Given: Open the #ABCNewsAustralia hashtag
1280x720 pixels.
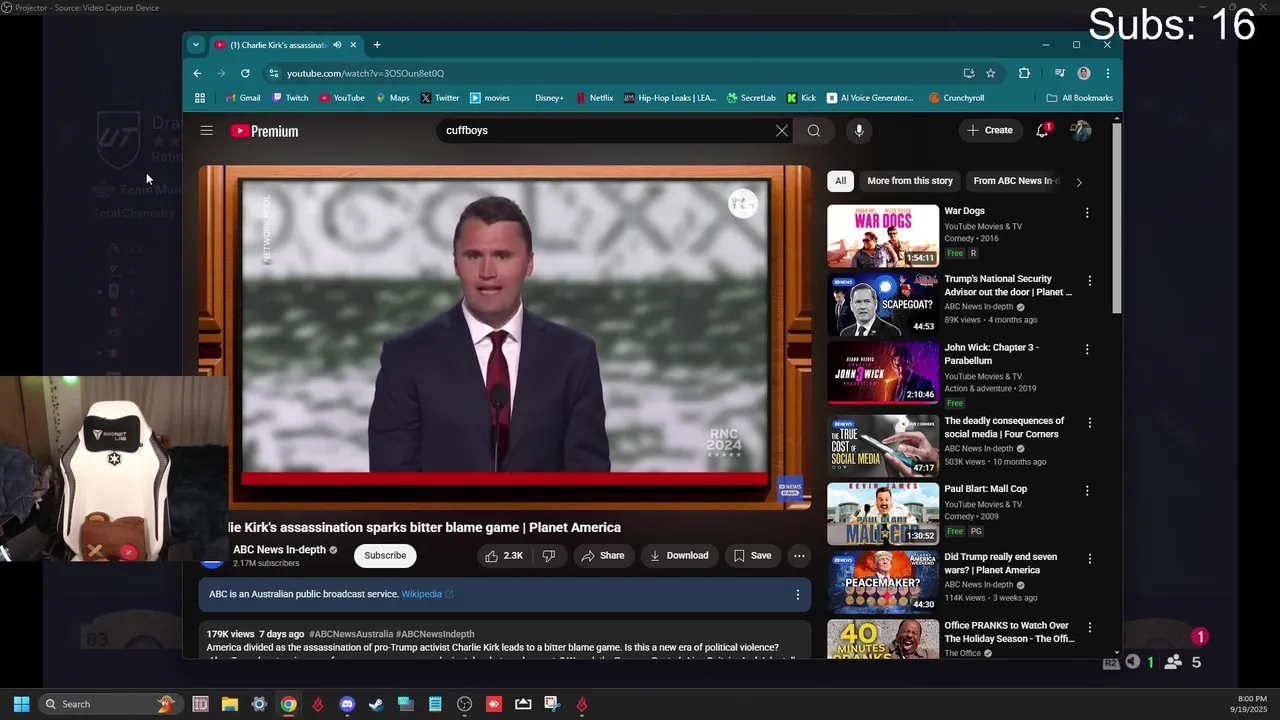Looking at the screenshot, I should tap(350, 635).
